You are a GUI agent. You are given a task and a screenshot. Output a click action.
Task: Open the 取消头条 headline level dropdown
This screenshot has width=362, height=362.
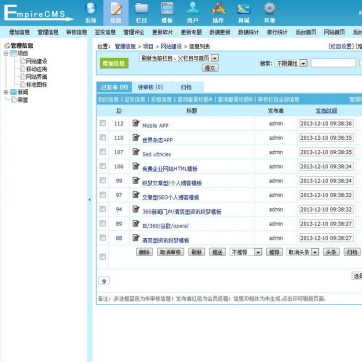[303, 252]
